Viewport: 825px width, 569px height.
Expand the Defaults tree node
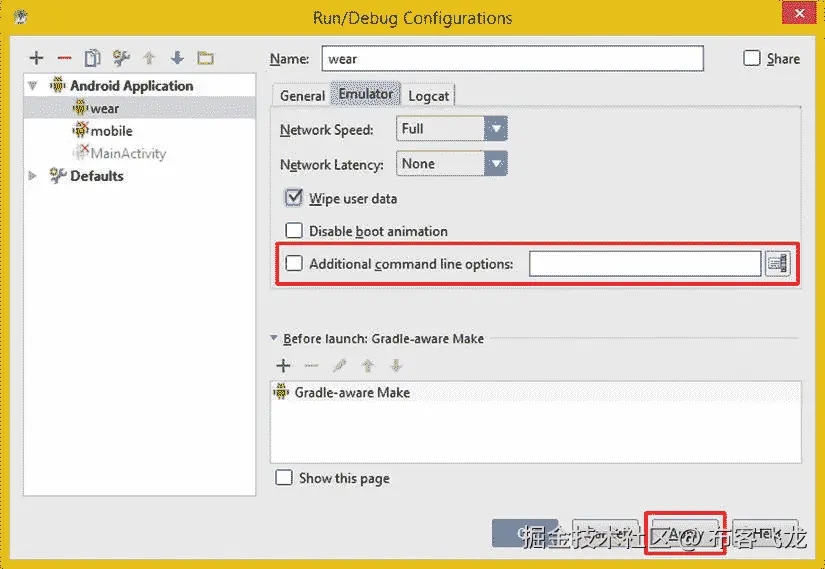33,176
